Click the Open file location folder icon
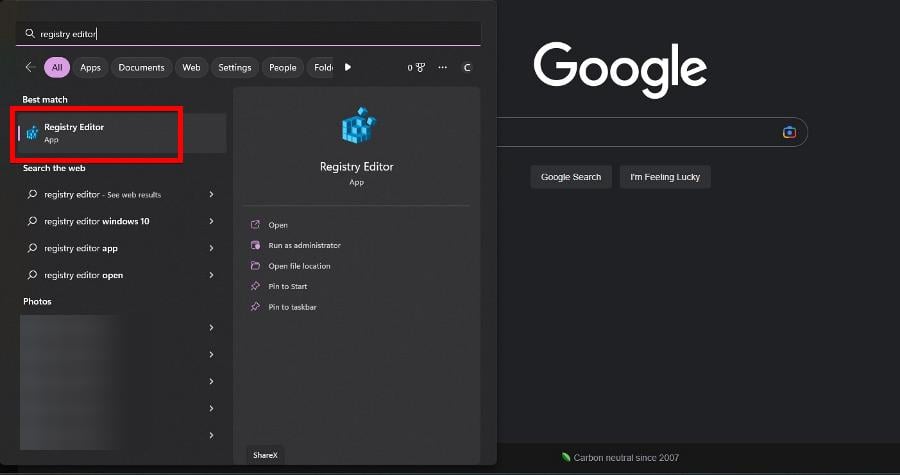900x475 pixels. 255,266
